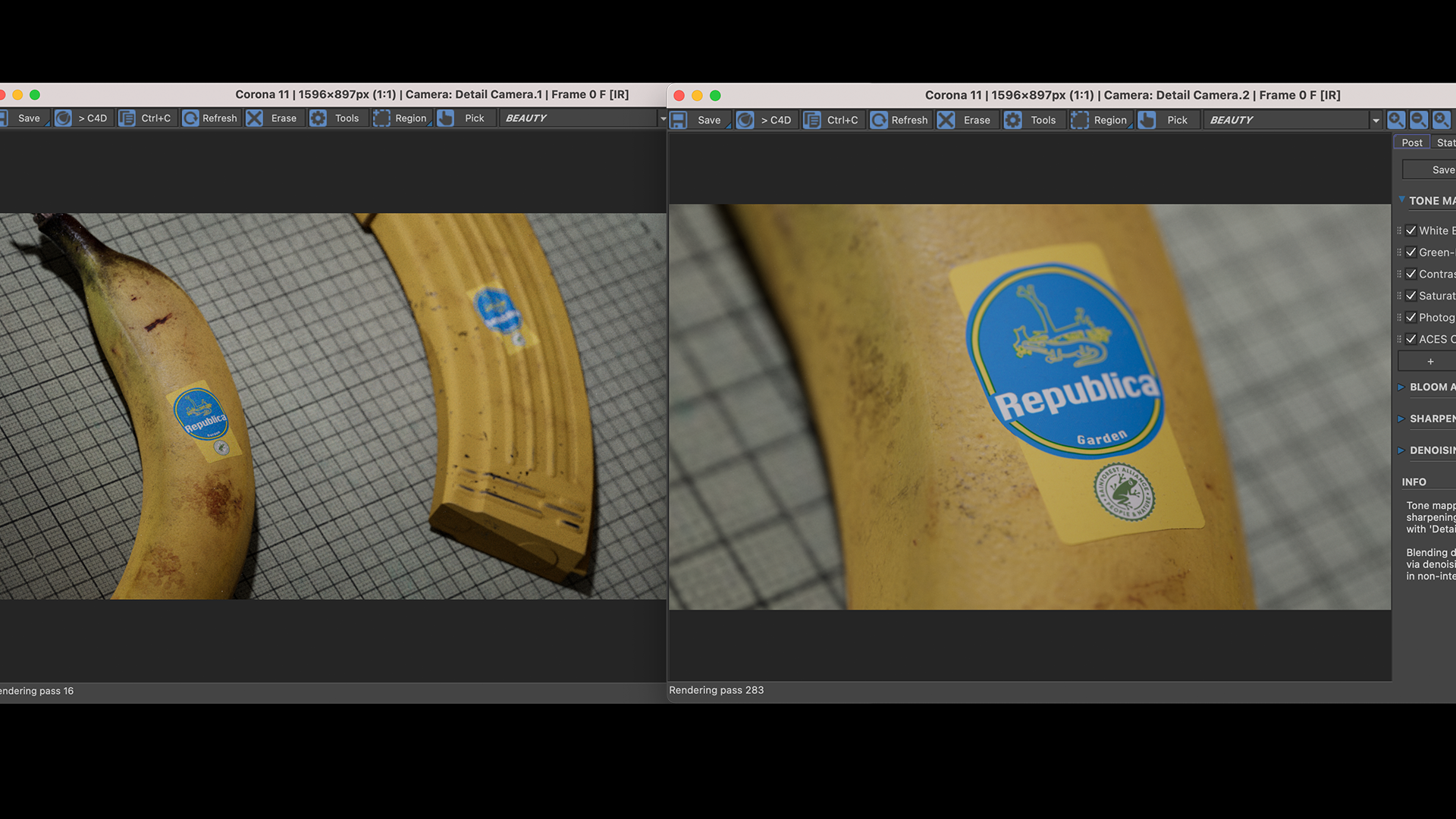Send render to C4D in Camera.2 window
1456x819 pixels.
click(x=745, y=120)
